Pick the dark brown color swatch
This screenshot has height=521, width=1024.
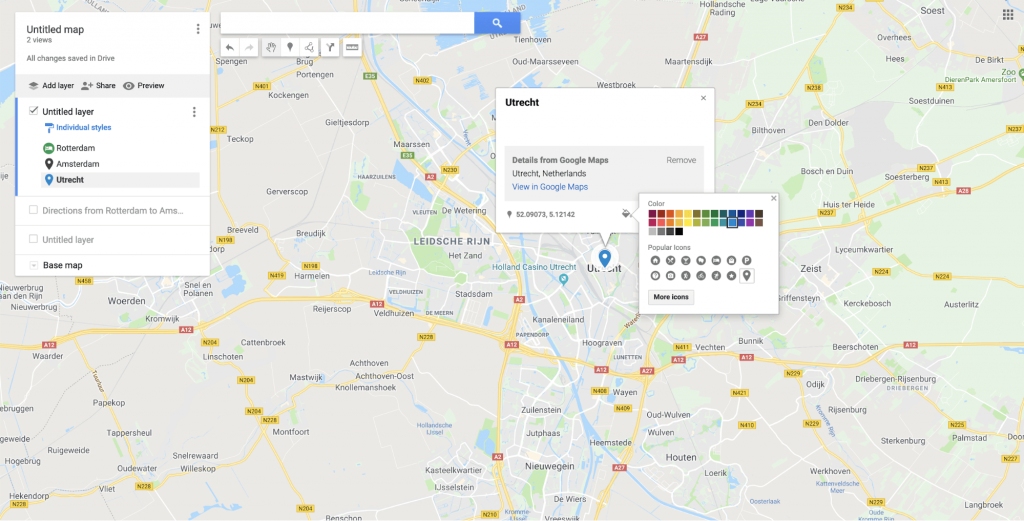pos(759,213)
